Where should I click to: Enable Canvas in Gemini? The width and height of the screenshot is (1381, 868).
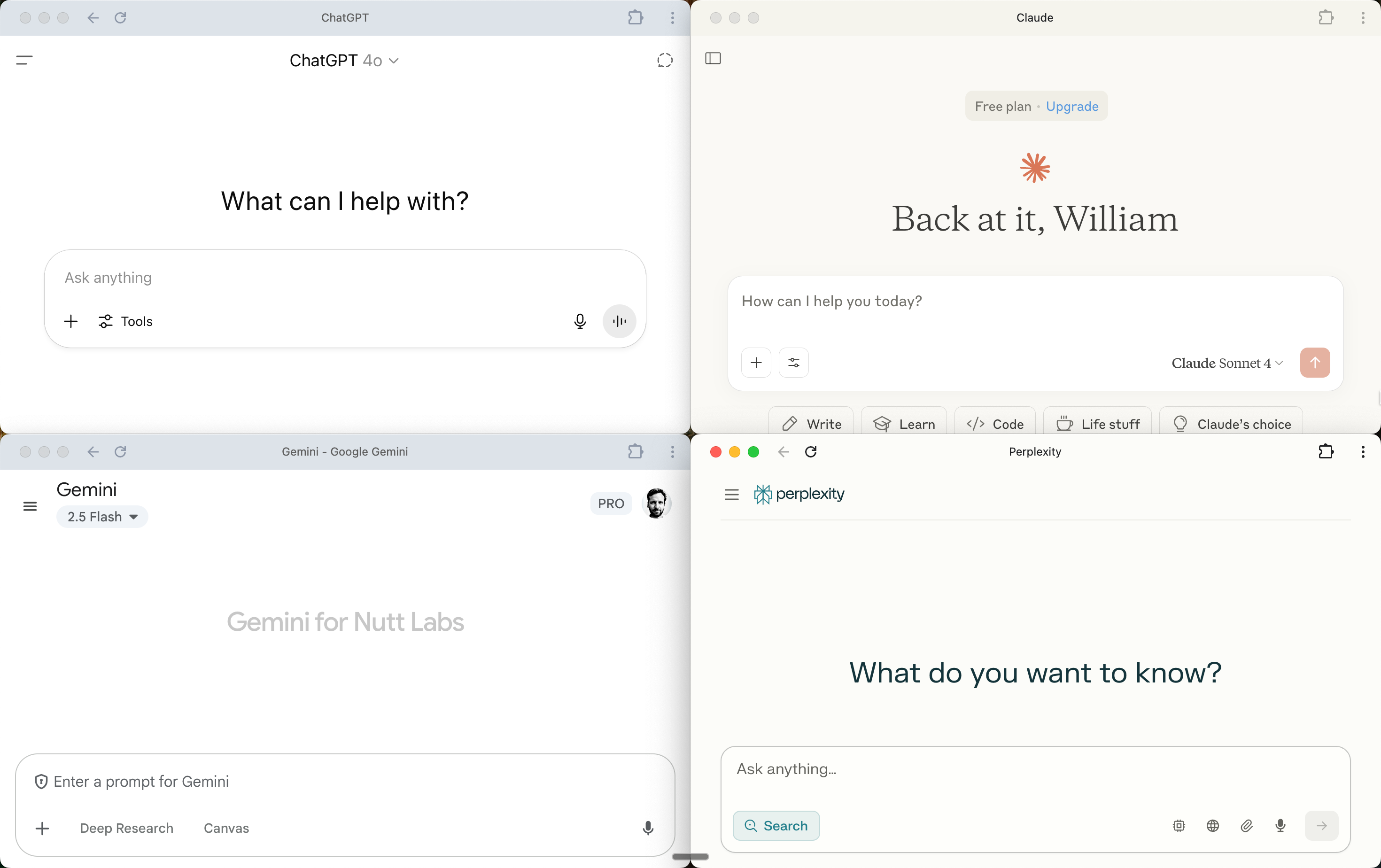click(x=226, y=828)
